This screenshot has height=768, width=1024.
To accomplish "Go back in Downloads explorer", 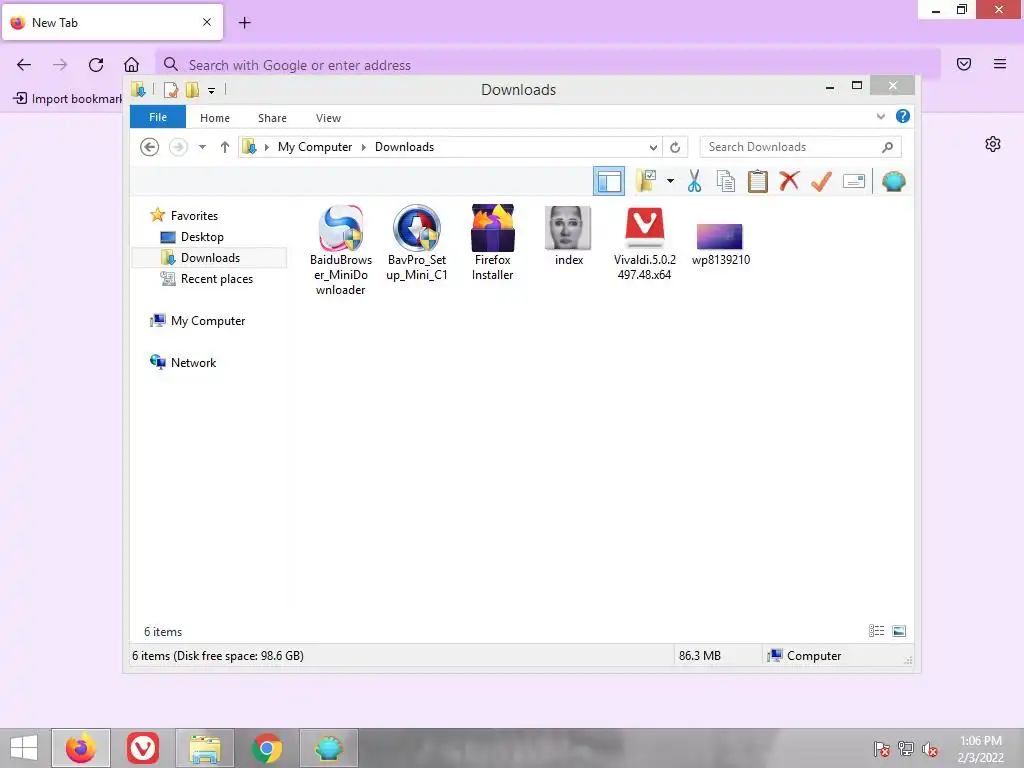I will click(x=150, y=147).
